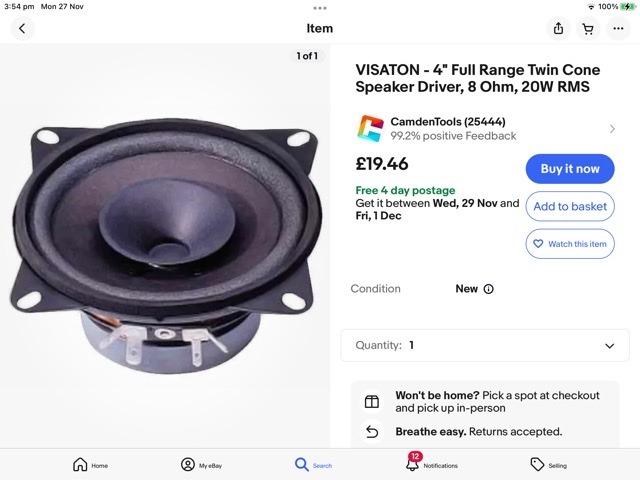The width and height of the screenshot is (640, 480).
Task: Toggle Watch this item heart button
Action: pos(570,244)
